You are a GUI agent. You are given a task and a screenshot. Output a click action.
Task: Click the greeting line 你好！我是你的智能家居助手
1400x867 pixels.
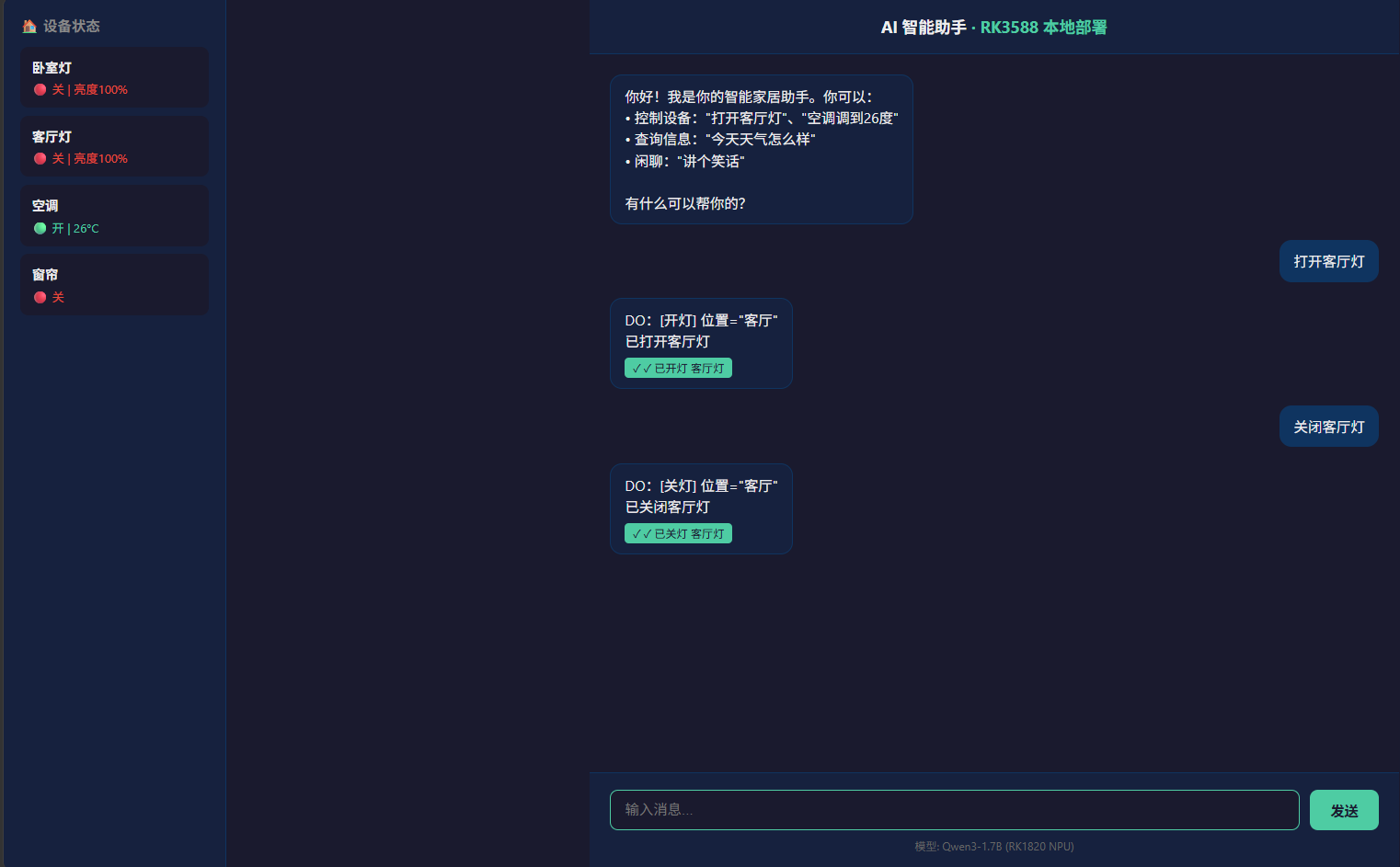coord(749,97)
